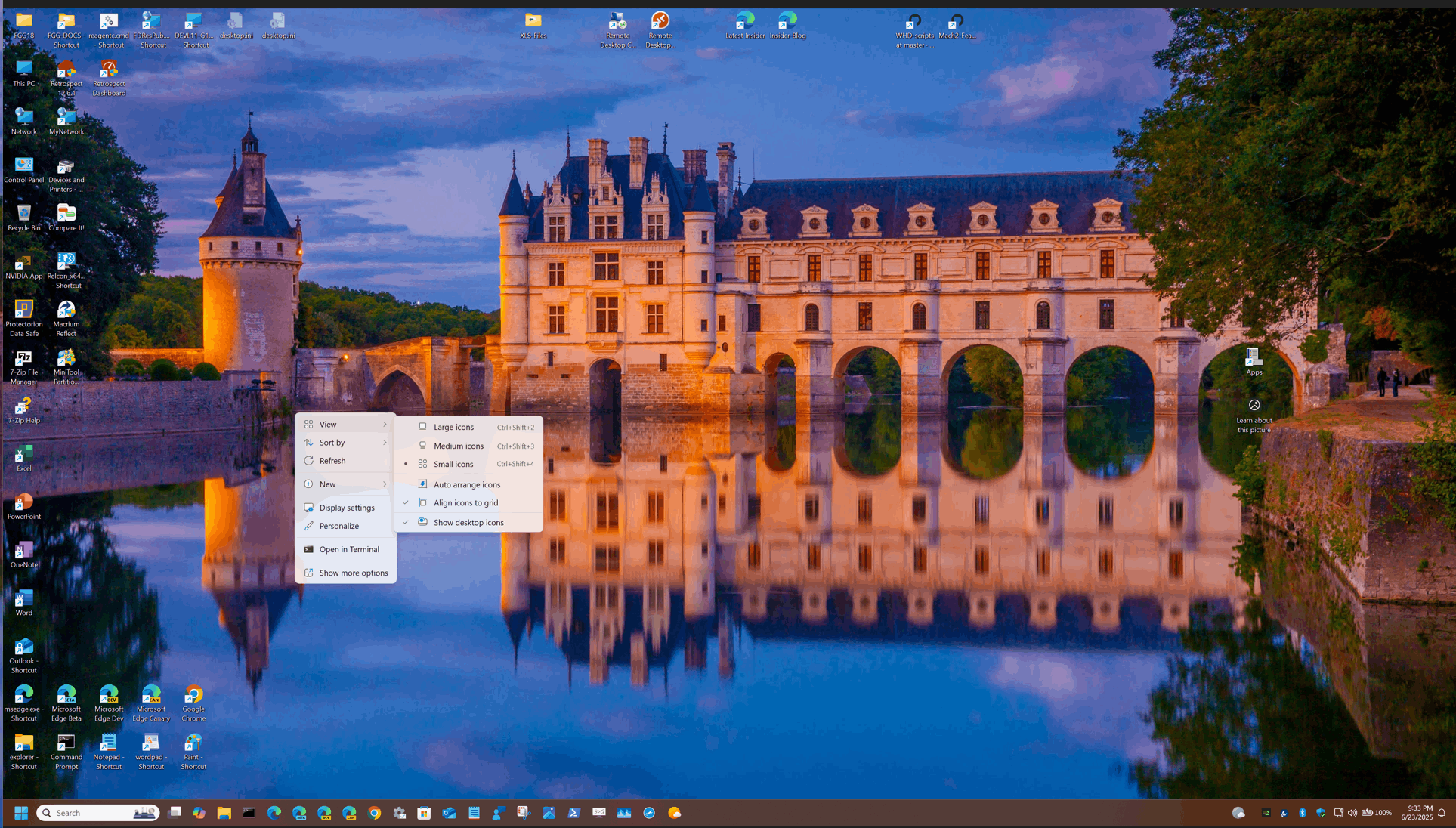
Task: Open File Explorer from taskbar
Action: coord(224,813)
